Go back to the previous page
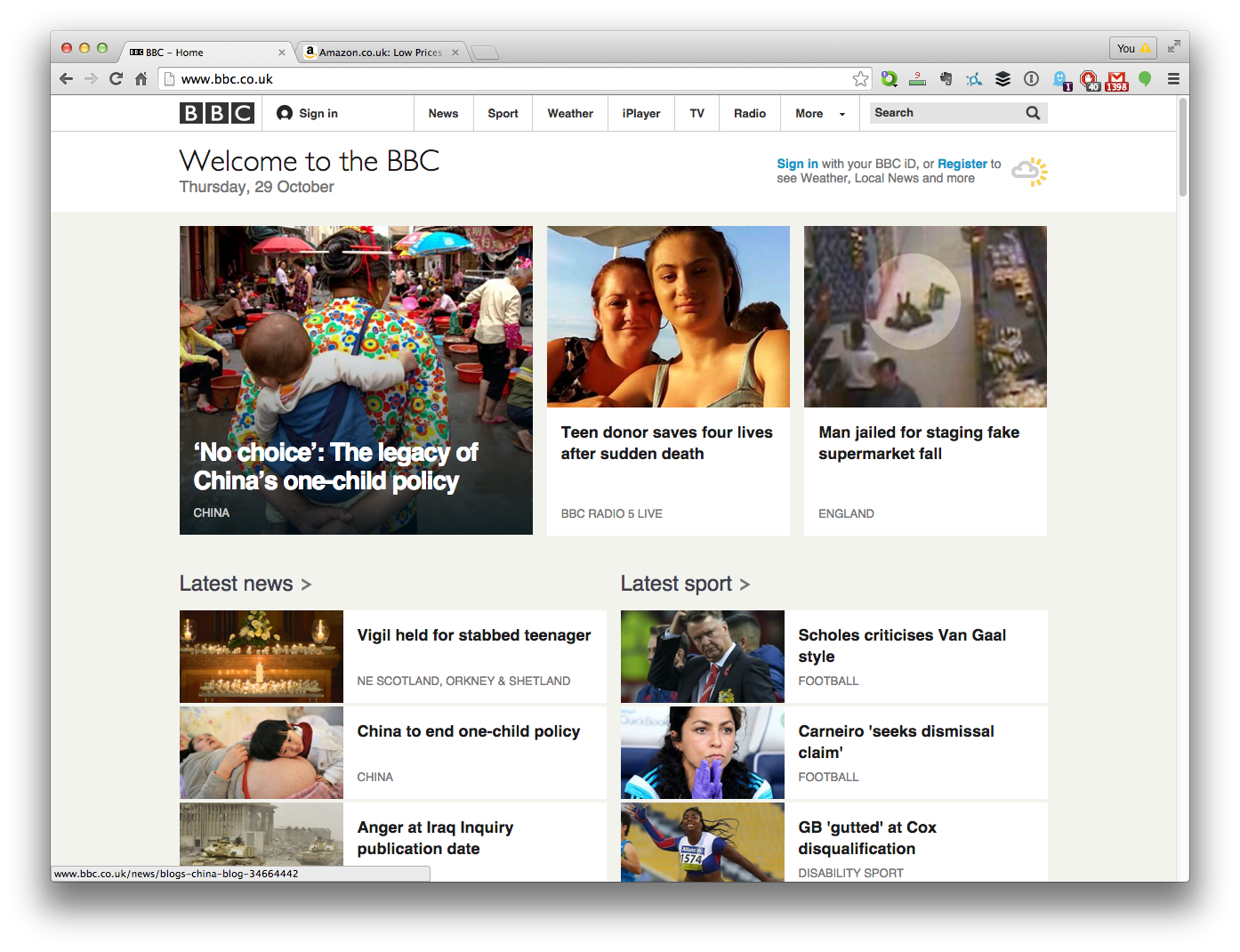 [x=67, y=79]
